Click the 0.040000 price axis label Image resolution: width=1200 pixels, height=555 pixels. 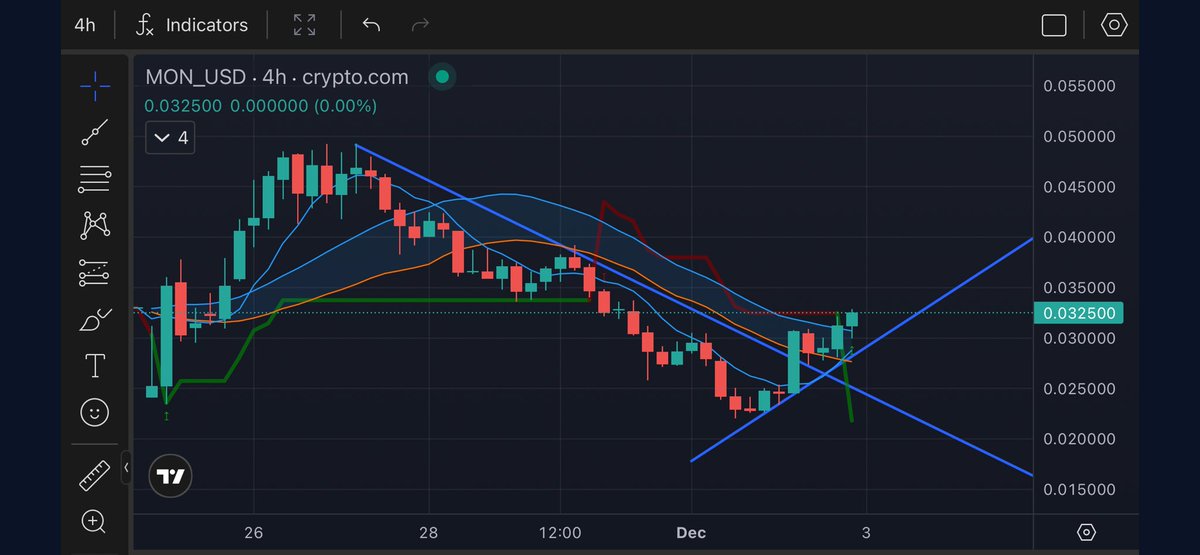(1079, 237)
